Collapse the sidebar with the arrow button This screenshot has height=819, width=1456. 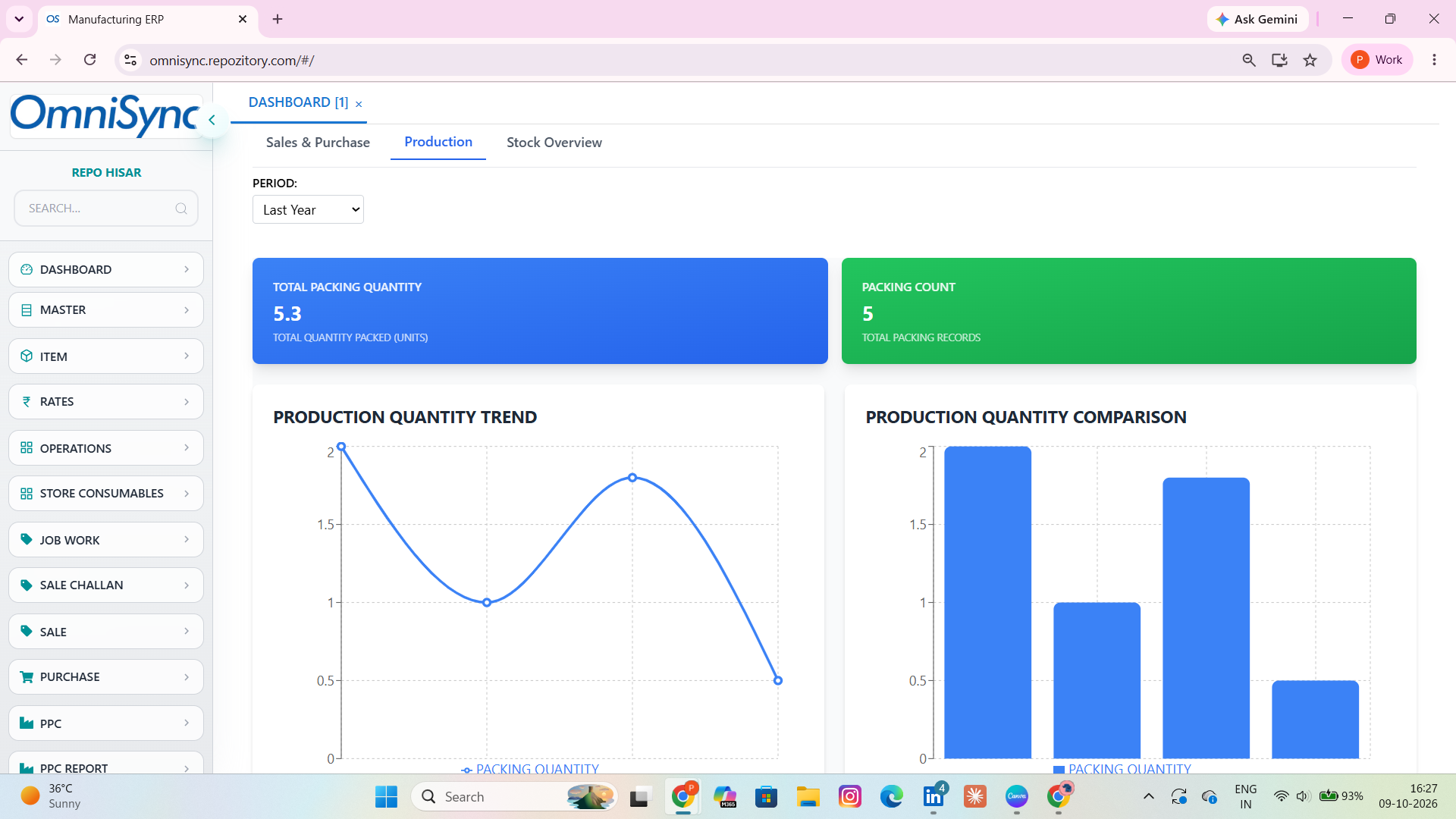[x=212, y=120]
